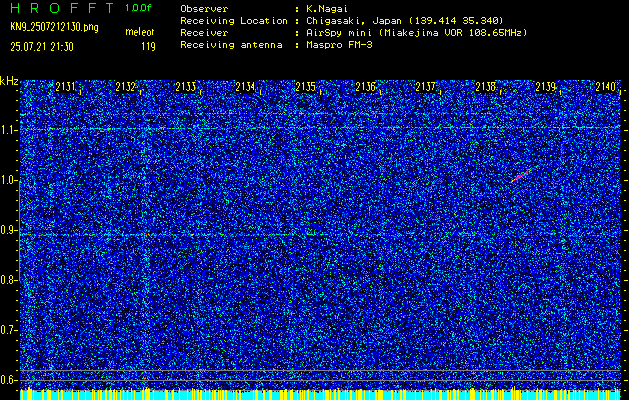Click the AirSpy mini receiver text
Viewport: 629px width, 400px height.
point(416,33)
